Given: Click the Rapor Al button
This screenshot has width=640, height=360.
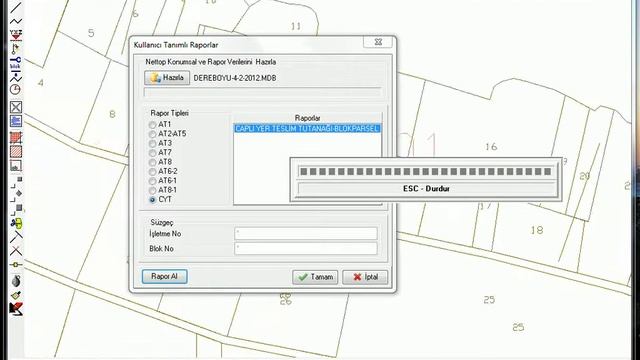Looking at the screenshot, I should (x=164, y=276).
